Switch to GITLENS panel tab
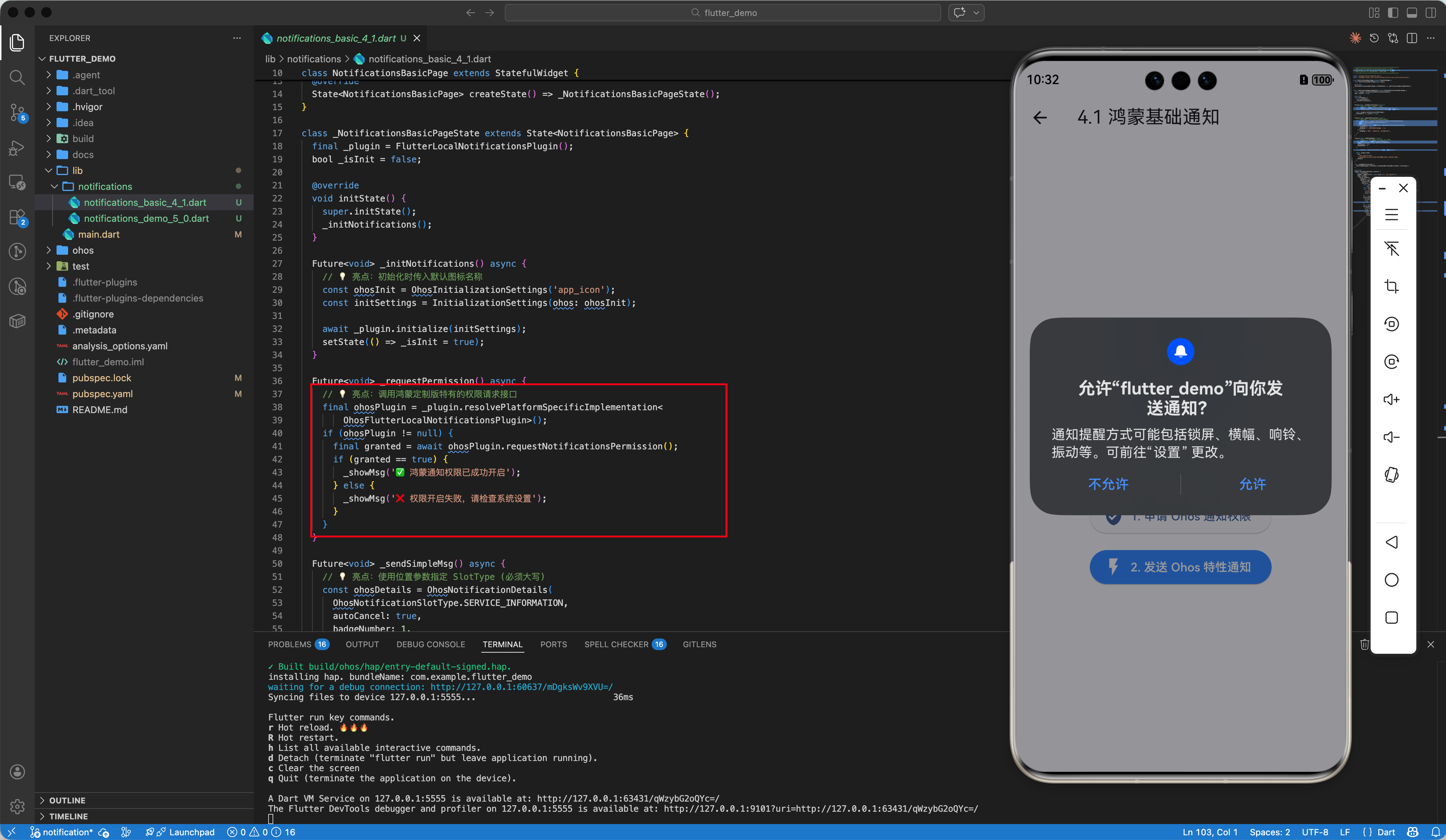 click(699, 644)
